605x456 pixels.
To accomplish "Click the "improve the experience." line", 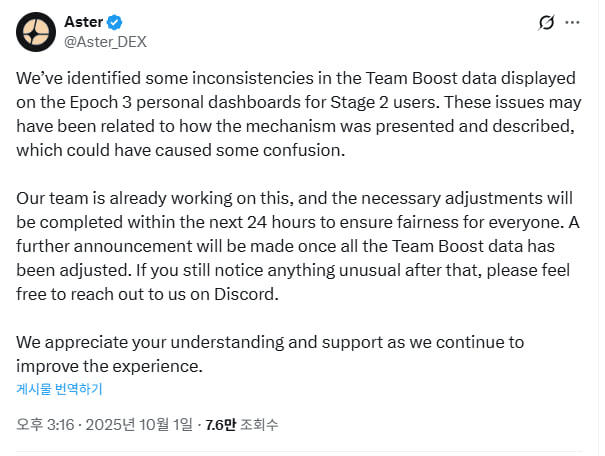I will tap(110, 366).
